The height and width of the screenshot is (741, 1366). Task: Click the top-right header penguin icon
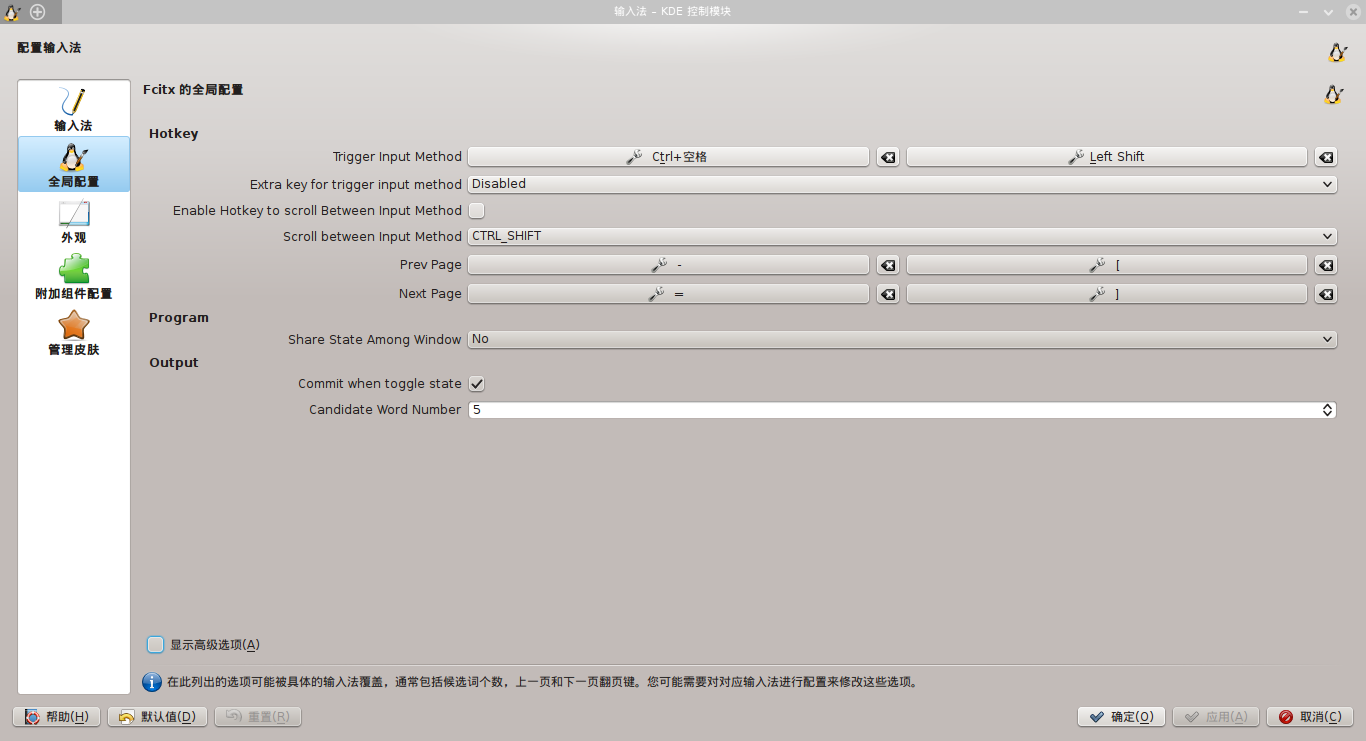point(1337,53)
